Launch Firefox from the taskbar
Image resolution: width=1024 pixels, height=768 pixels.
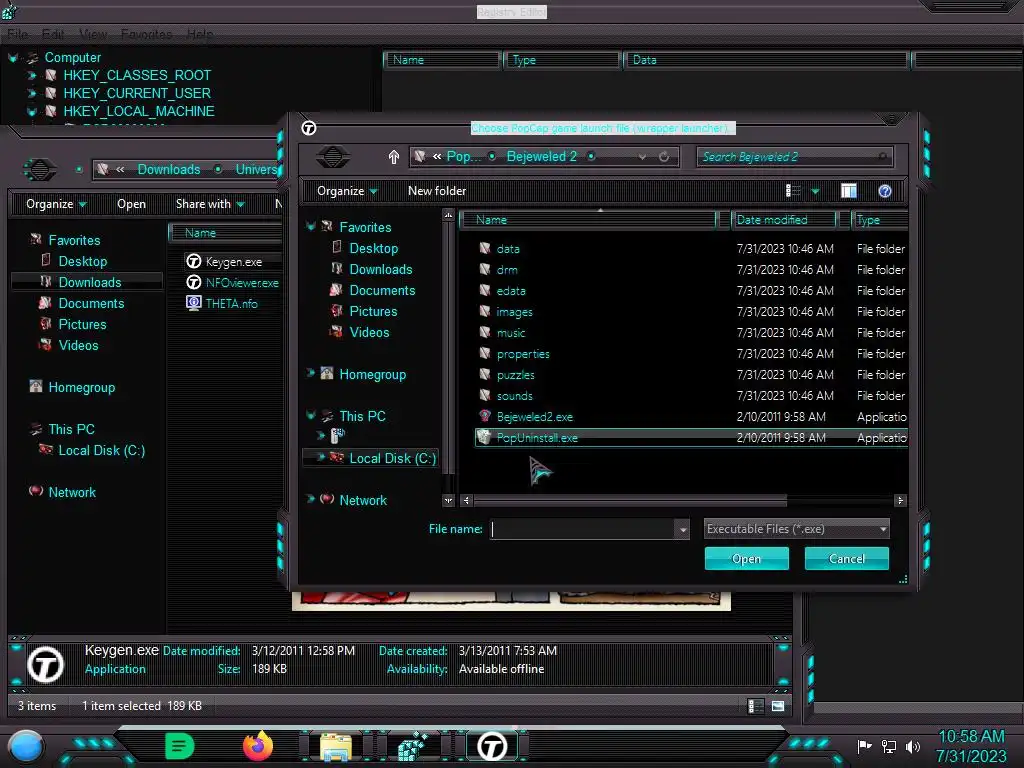(x=257, y=746)
